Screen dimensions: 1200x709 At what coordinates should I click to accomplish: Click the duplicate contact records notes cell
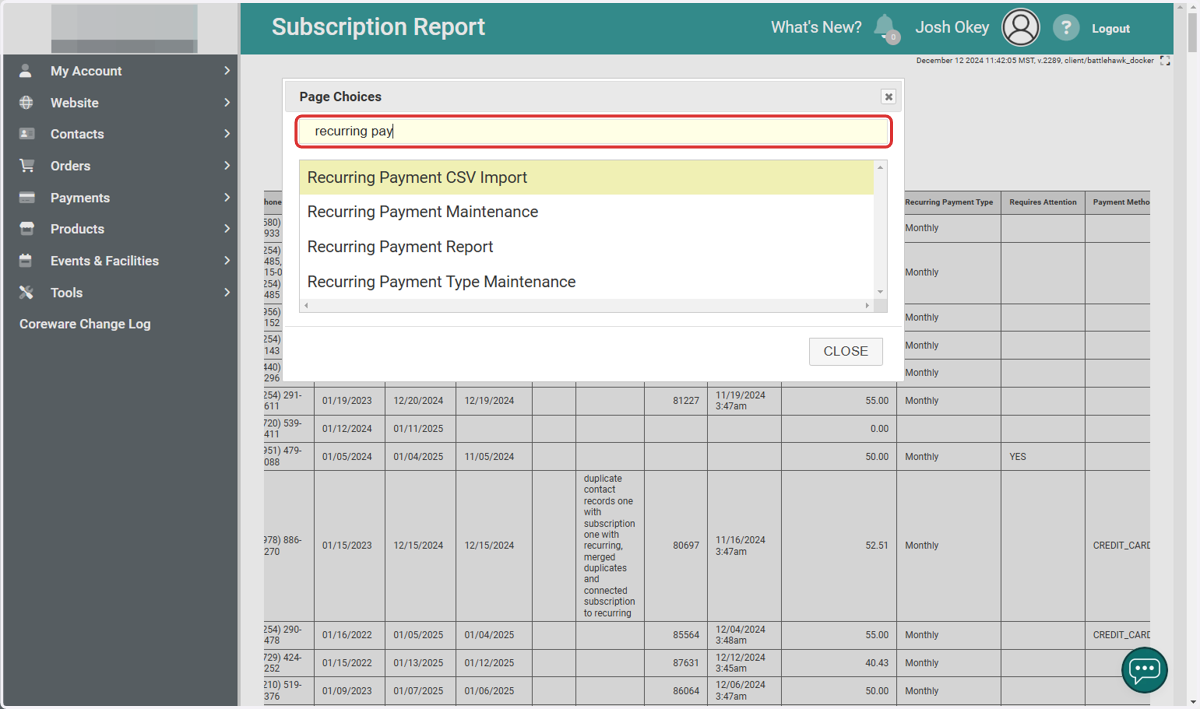click(x=609, y=546)
